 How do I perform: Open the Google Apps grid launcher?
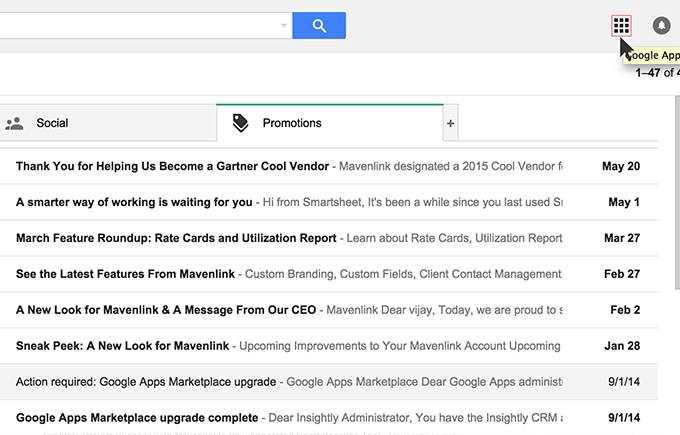tap(621, 26)
